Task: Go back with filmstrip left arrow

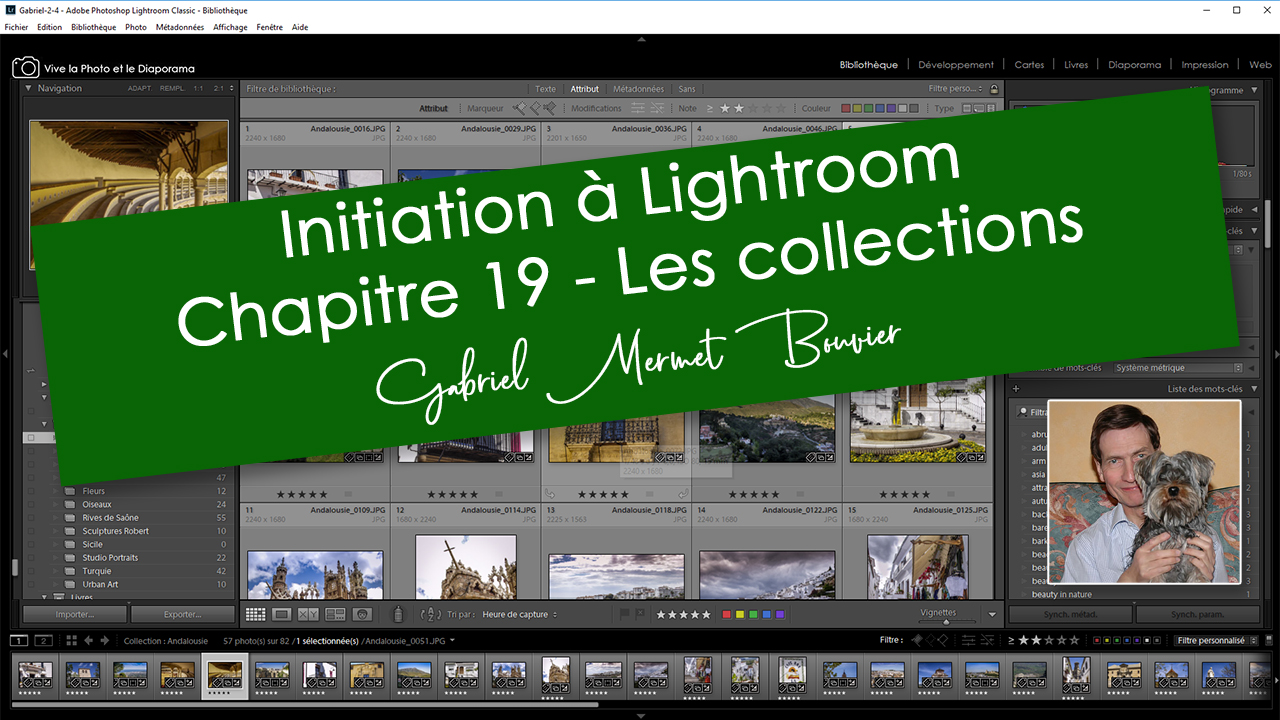Action: (x=88, y=641)
